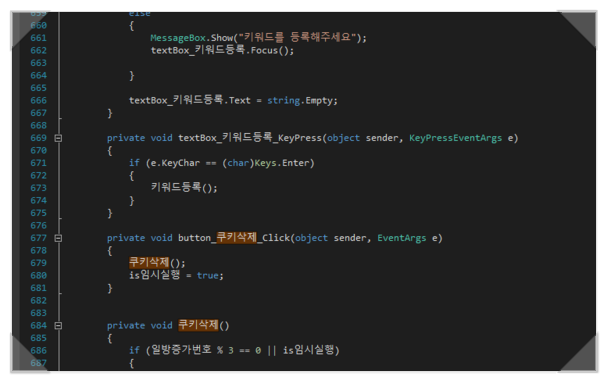Click is임시실행 in the line 686 condition
Screen dimensions: 608x383
(308, 350)
